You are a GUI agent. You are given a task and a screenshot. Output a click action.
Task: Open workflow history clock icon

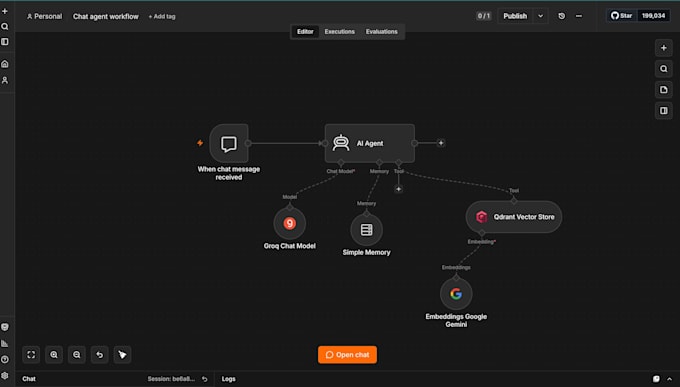coord(562,16)
